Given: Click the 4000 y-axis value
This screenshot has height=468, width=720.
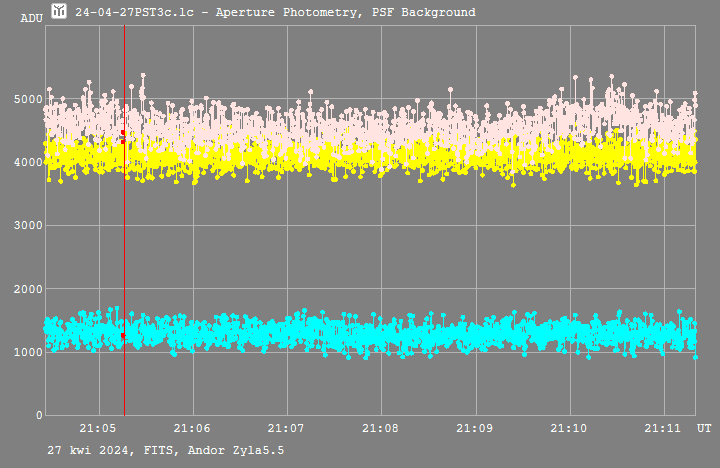Looking at the screenshot, I should pyautogui.click(x=28, y=163).
